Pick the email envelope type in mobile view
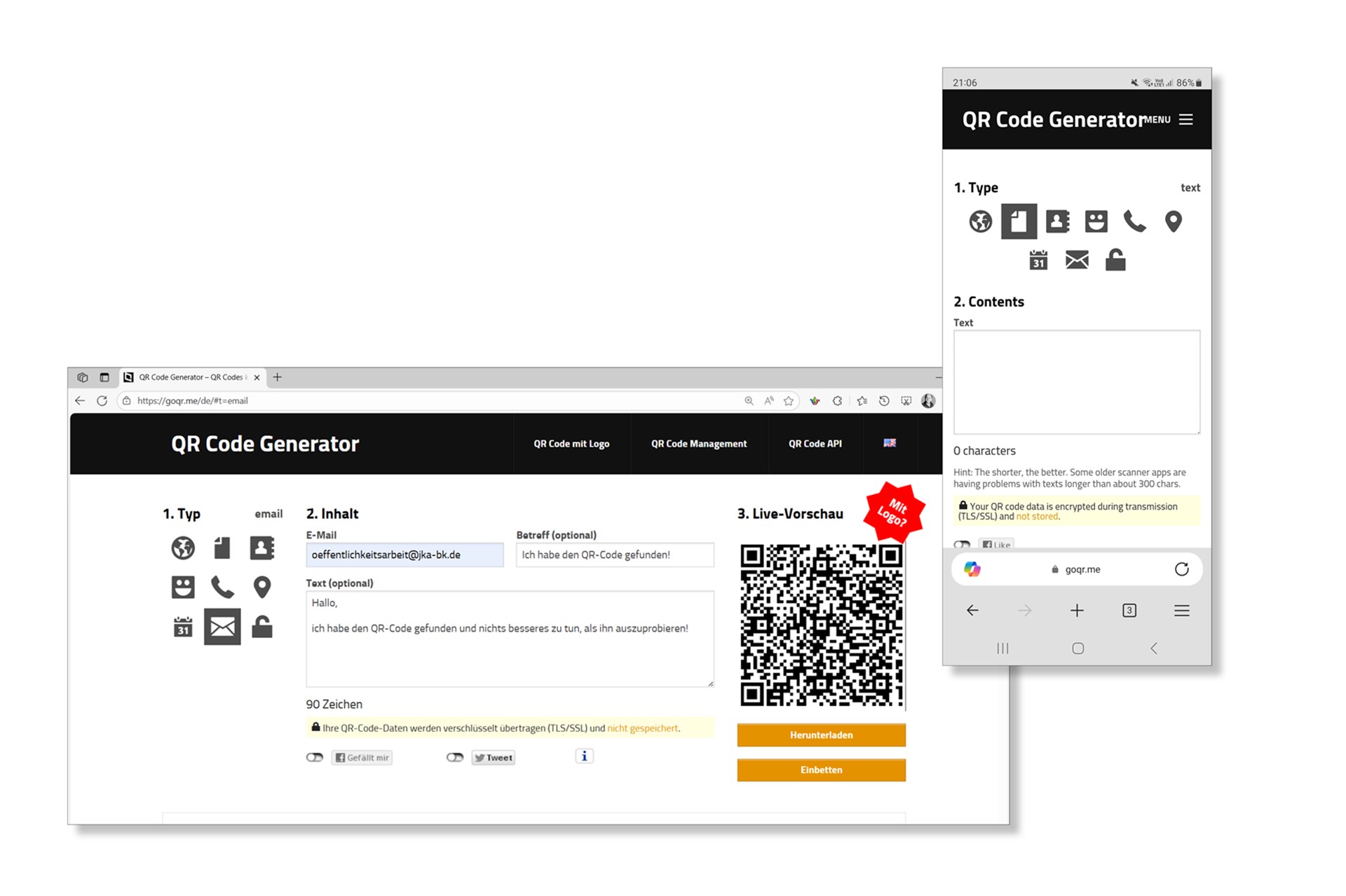Screen dimensions: 1346x896 click(1077, 260)
